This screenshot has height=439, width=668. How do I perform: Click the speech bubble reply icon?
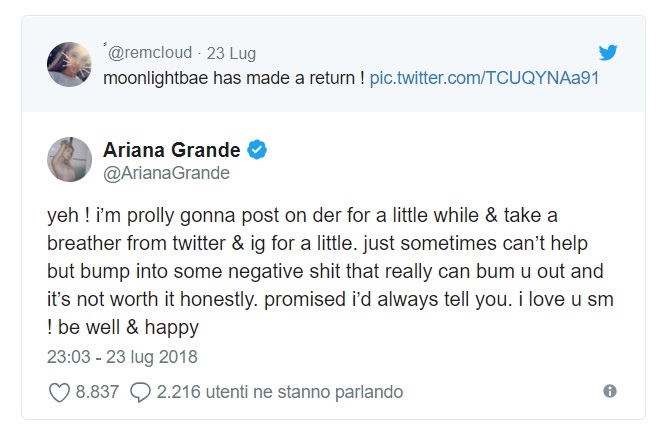coord(141,391)
